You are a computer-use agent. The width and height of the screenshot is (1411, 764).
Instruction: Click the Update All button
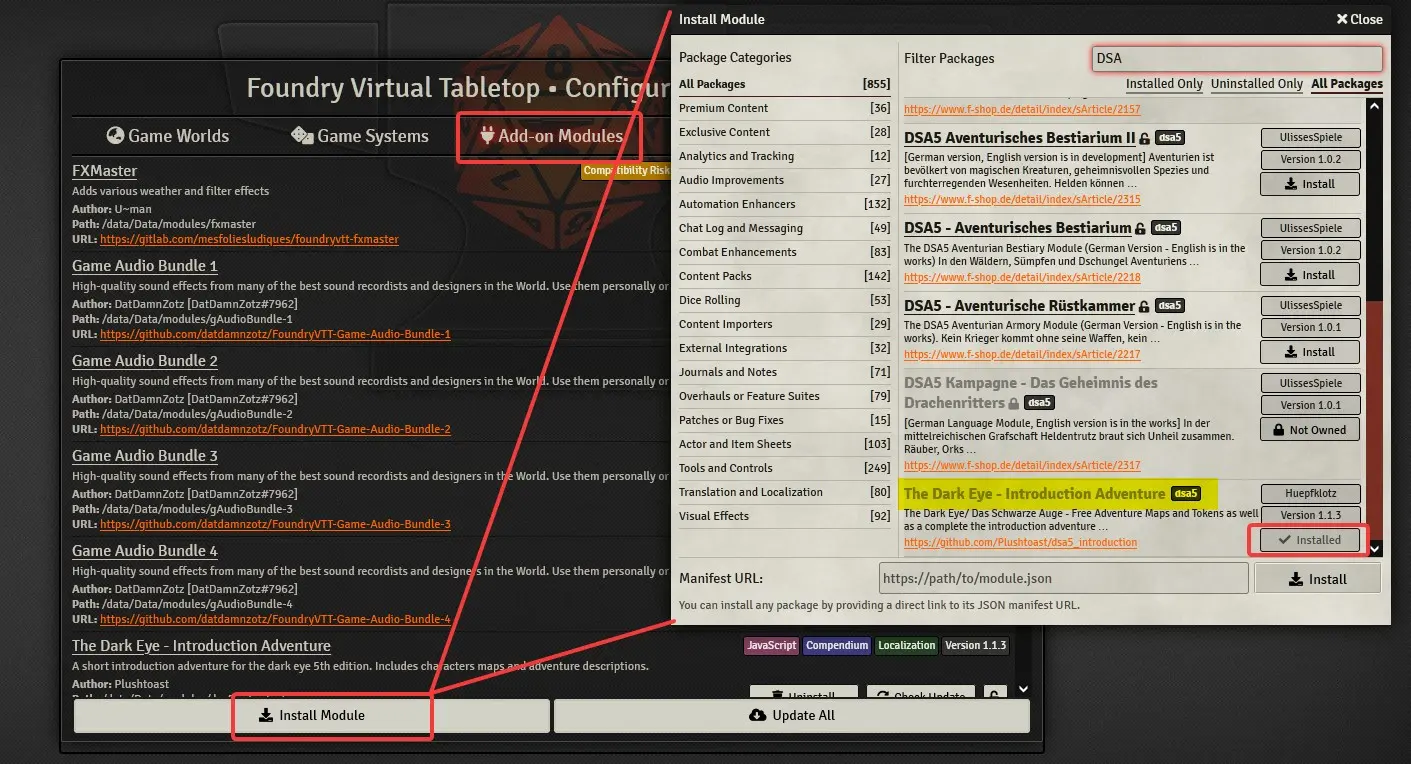pyautogui.click(x=791, y=715)
